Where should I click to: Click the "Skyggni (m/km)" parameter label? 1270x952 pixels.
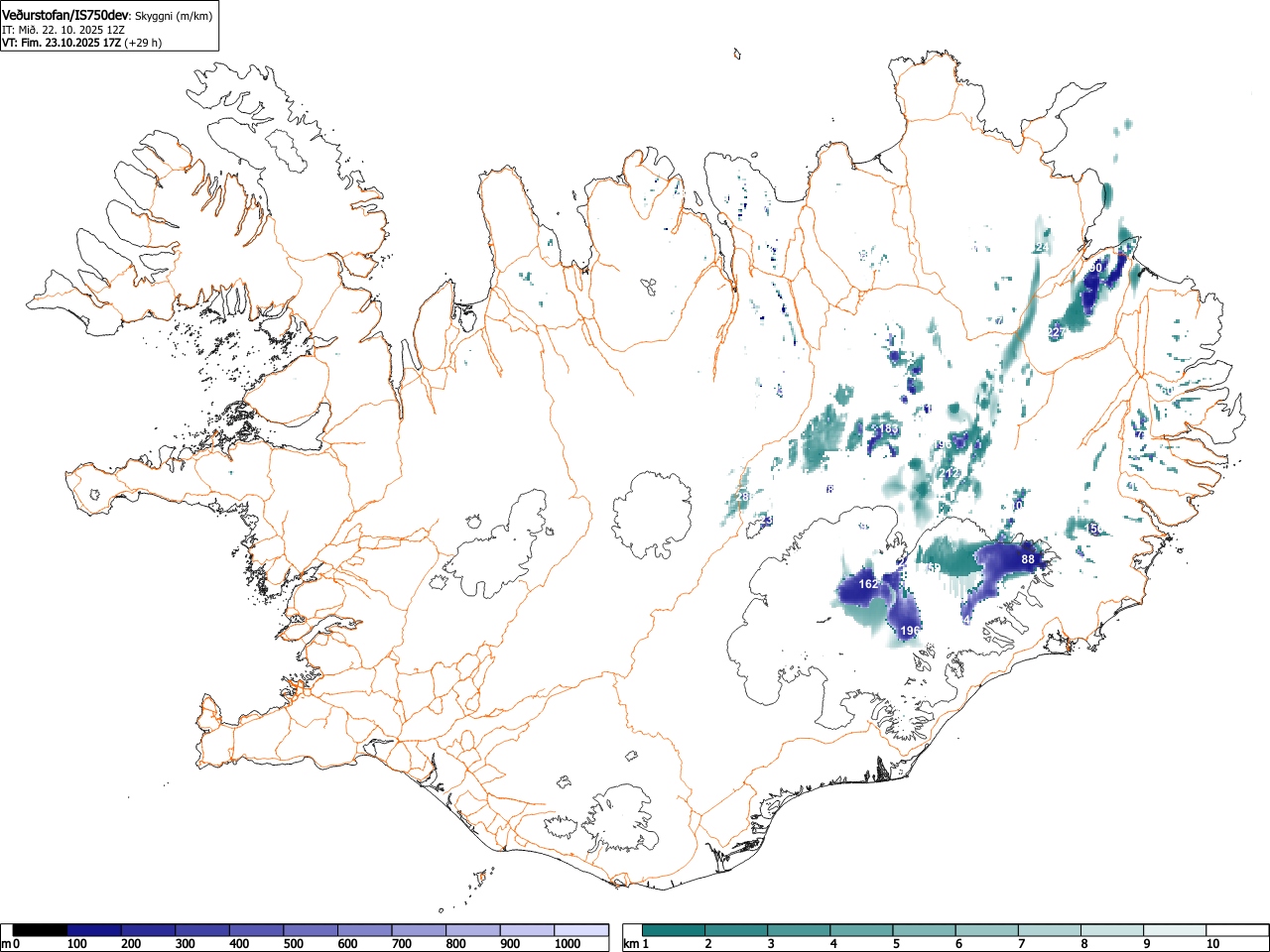173,16
